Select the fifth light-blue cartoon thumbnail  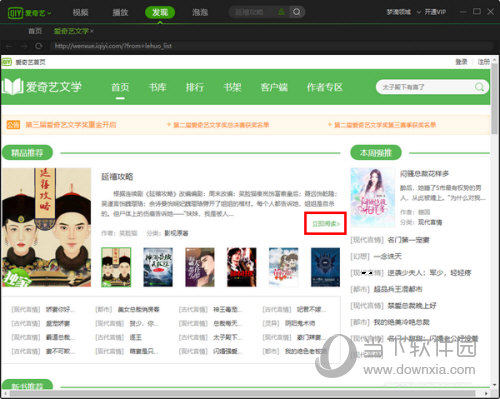coord(284,267)
